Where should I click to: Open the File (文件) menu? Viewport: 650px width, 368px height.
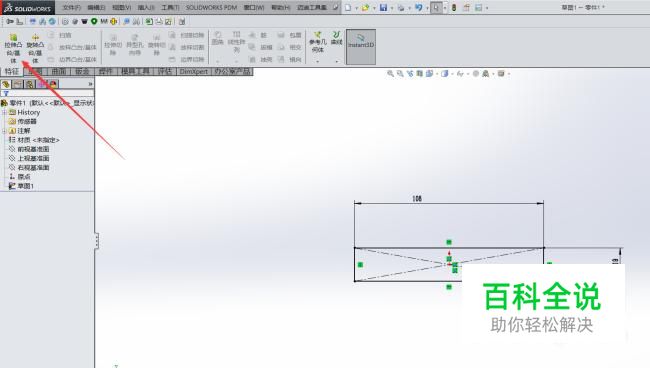coord(72,7)
